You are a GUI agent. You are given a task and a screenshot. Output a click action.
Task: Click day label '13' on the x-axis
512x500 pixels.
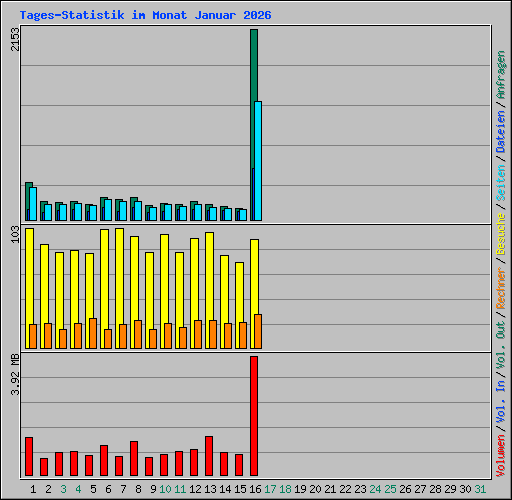coord(210,489)
